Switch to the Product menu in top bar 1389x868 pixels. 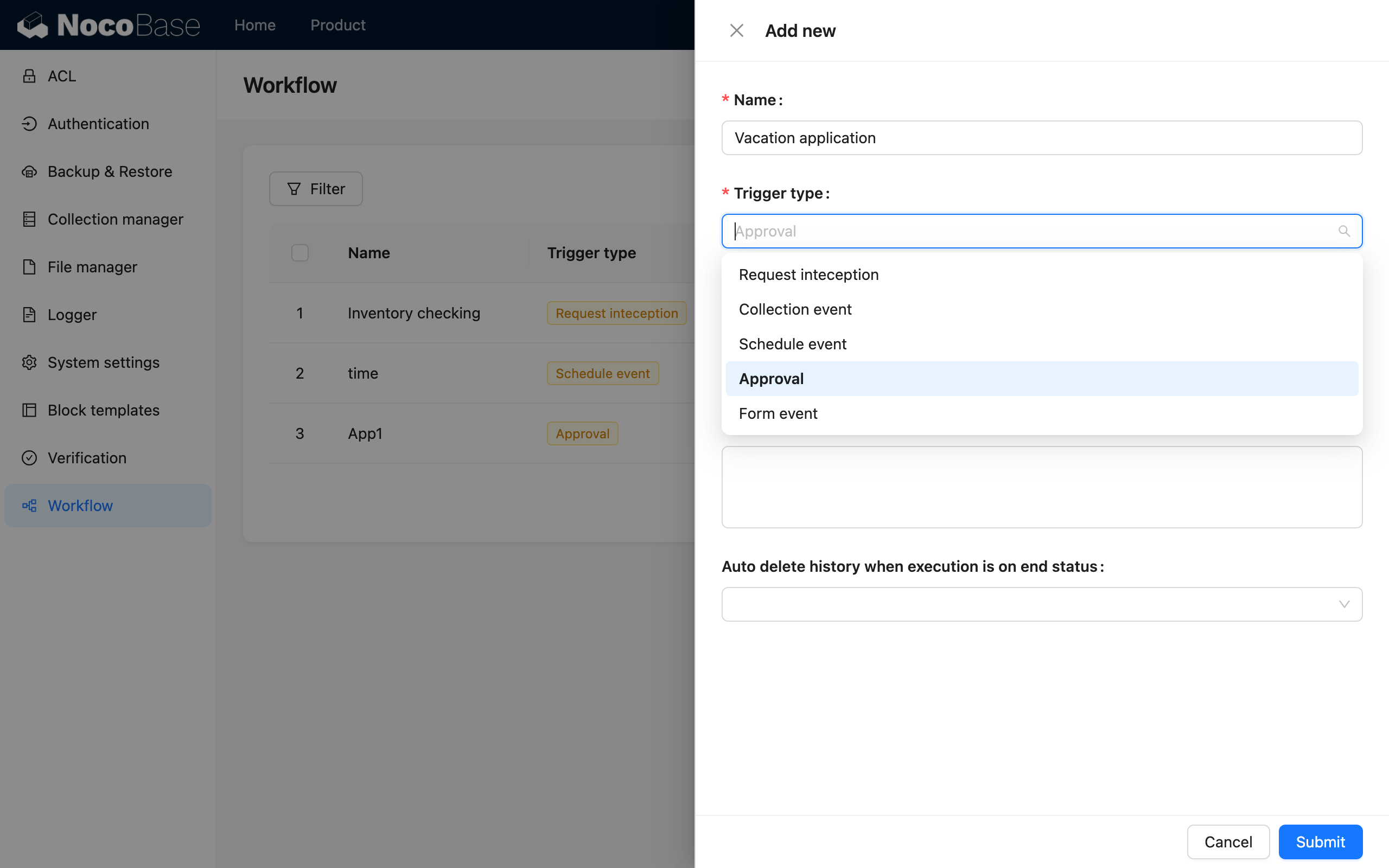point(337,25)
